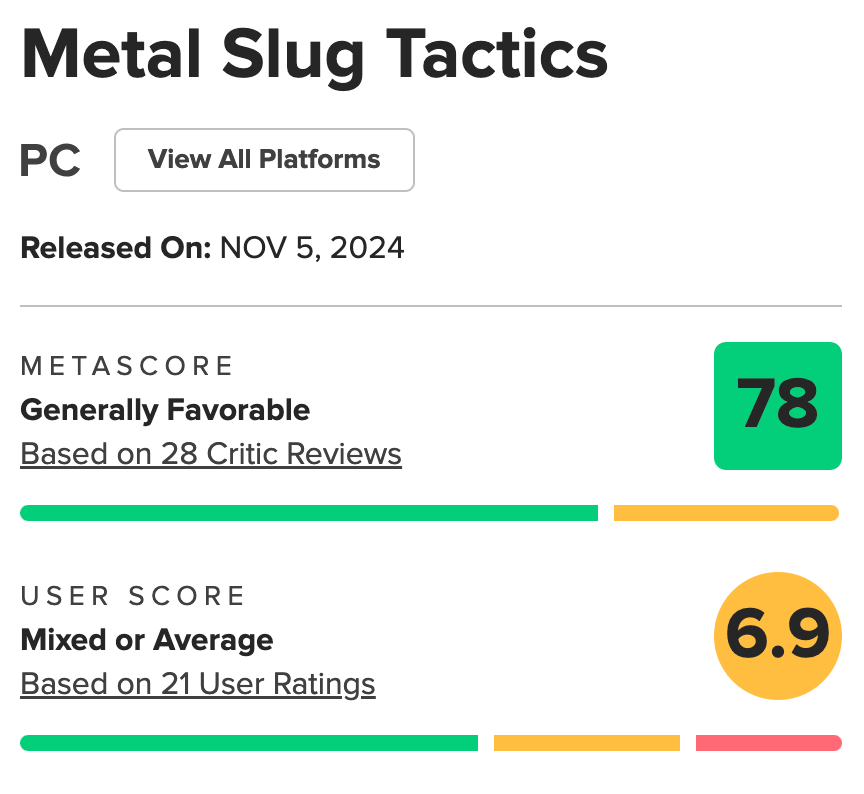Image resolution: width=864 pixels, height=794 pixels.
Task: Click the Mixed or Average verdict text
Action: click(x=147, y=640)
